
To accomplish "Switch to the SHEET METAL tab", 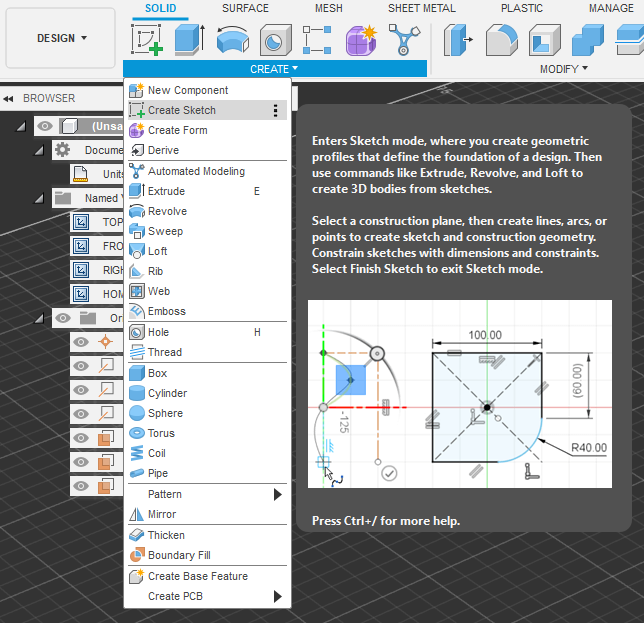I will click(424, 8).
